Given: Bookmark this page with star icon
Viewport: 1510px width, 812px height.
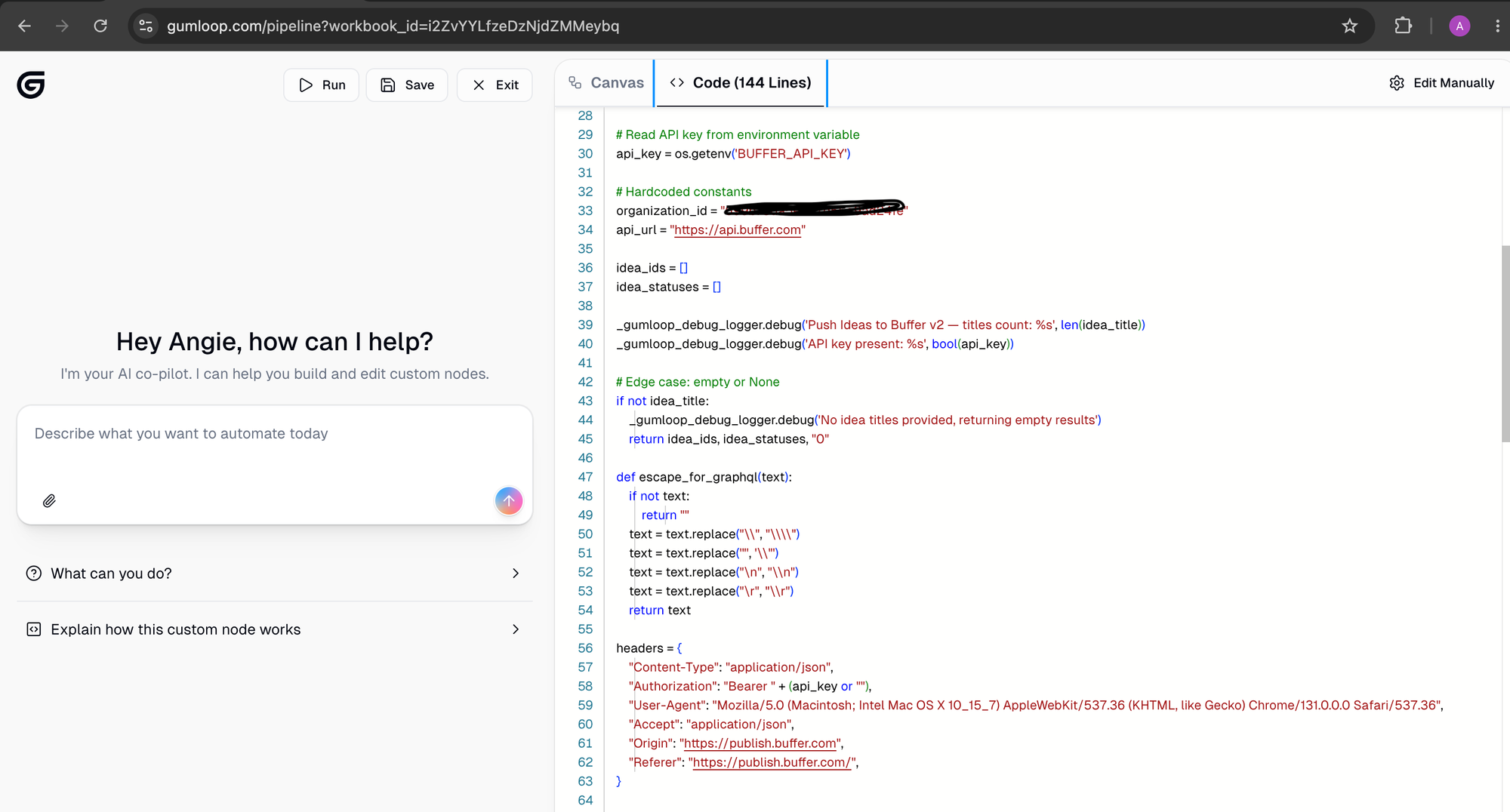Looking at the screenshot, I should 1350,26.
